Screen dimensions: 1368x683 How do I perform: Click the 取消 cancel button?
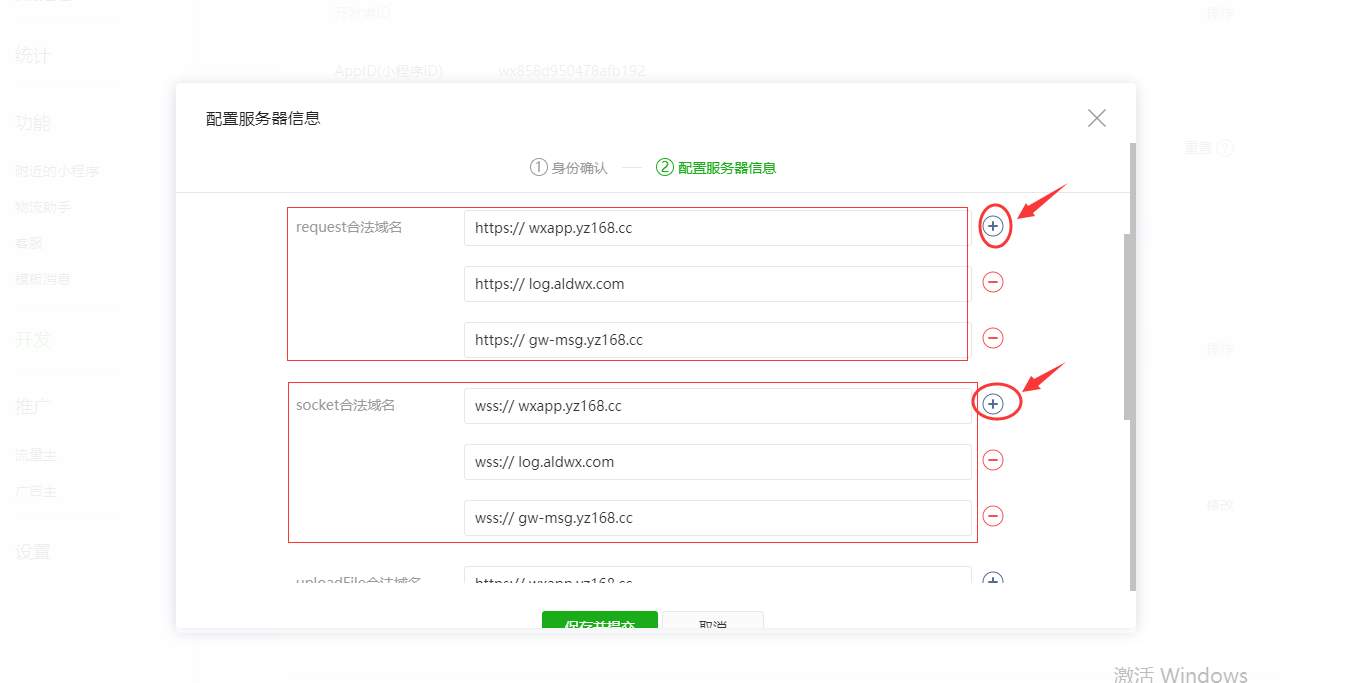[x=713, y=621]
